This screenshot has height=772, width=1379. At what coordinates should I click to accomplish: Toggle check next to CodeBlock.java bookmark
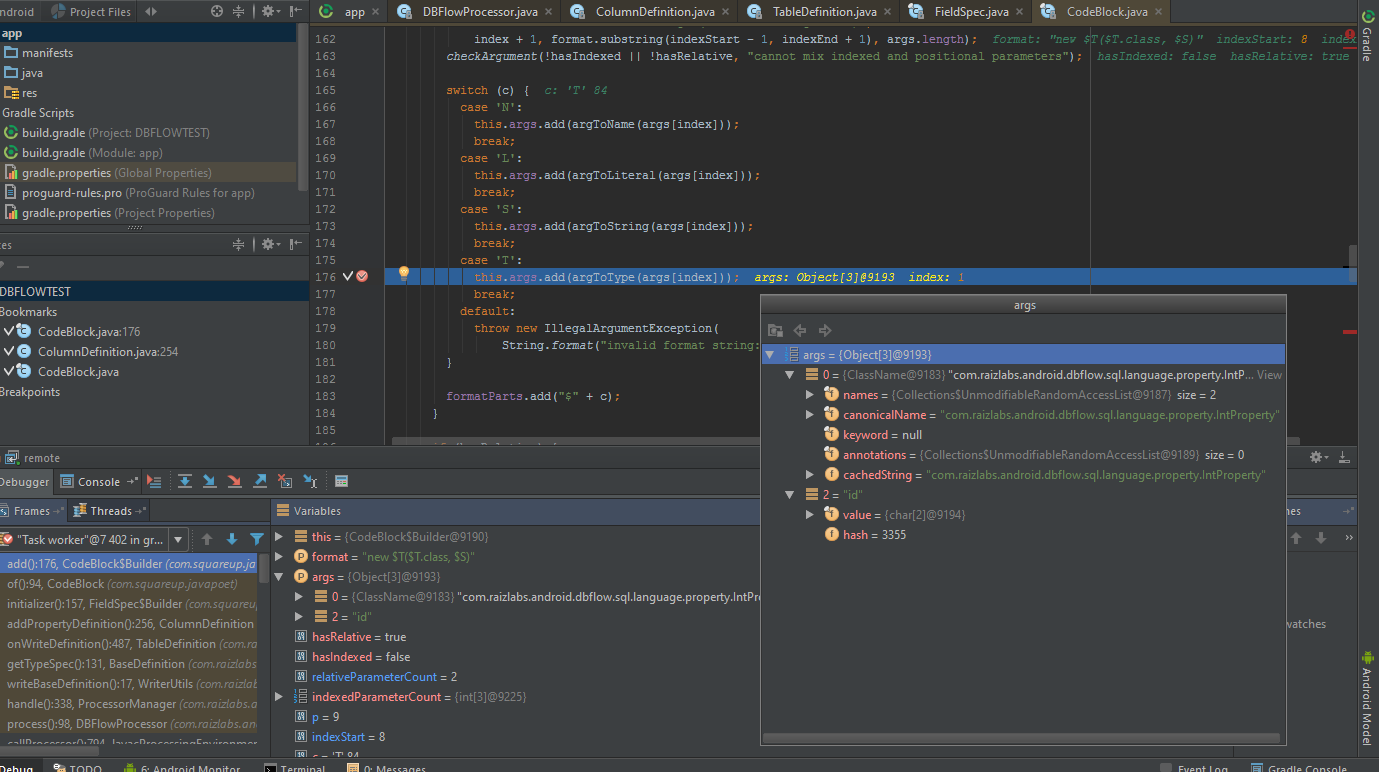coord(8,372)
